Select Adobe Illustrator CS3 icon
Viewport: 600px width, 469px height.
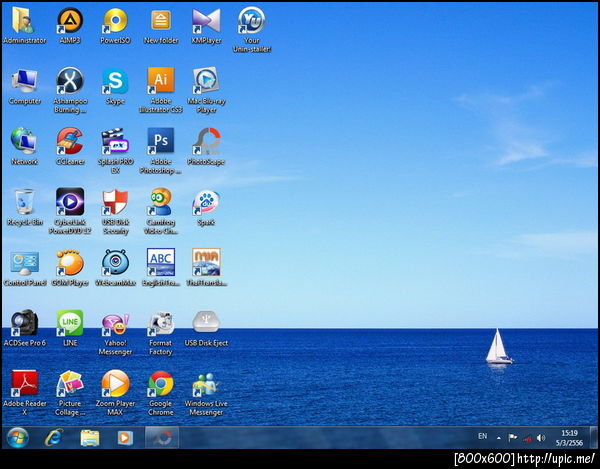pos(161,81)
